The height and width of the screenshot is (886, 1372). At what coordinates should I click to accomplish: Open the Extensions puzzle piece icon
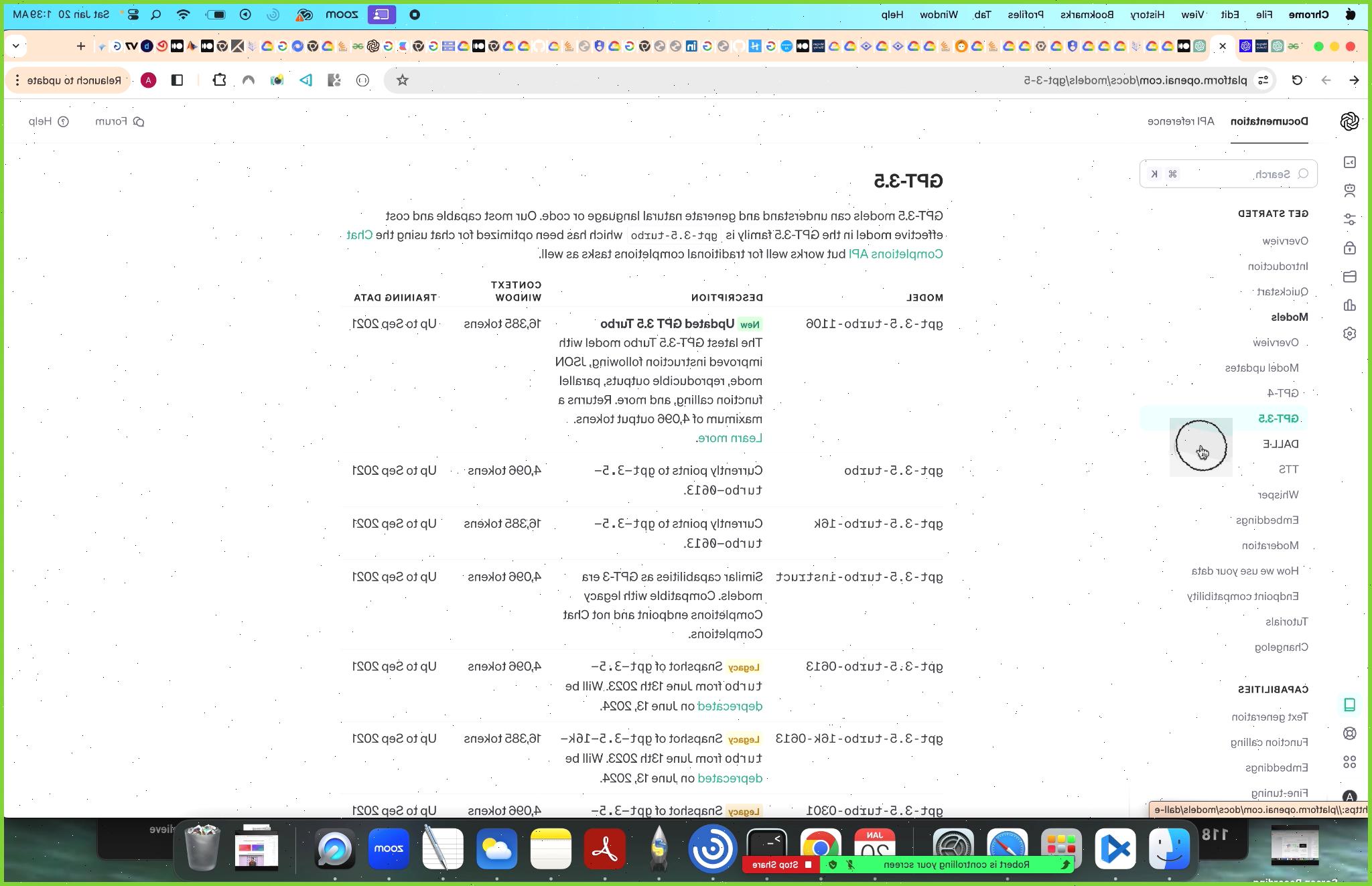[x=219, y=80]
